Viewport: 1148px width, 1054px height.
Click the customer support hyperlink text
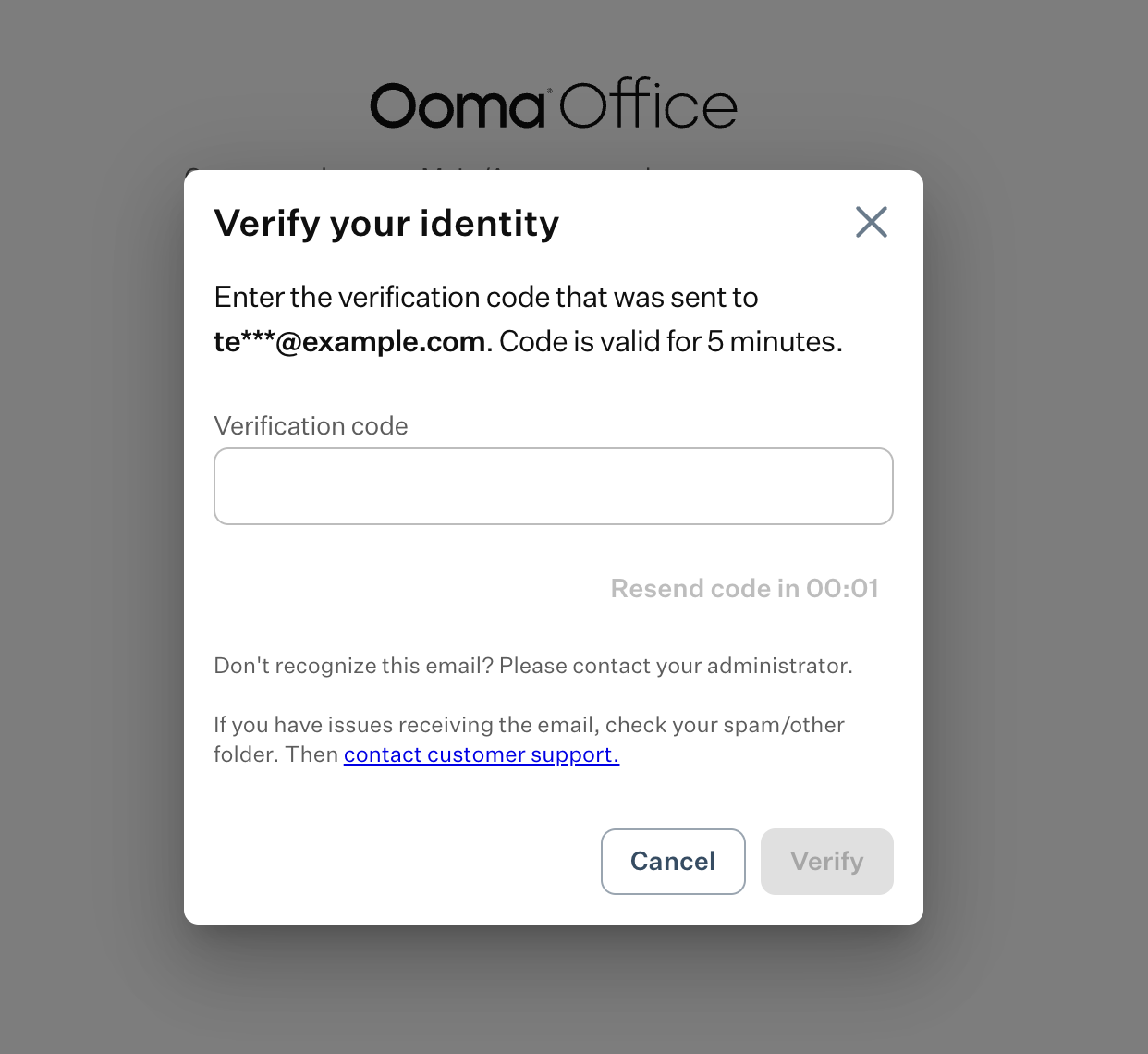[481, 754]
